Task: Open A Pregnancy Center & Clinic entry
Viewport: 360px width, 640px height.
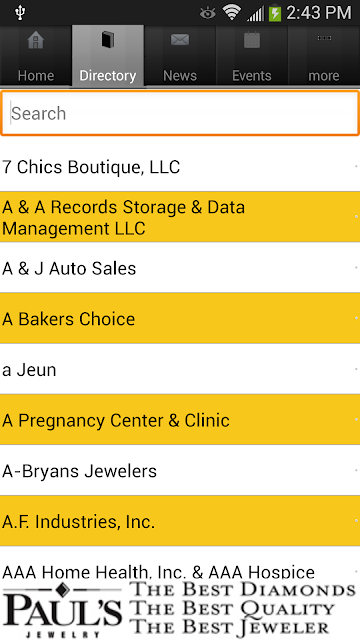Action: click(x=180, y=420)
